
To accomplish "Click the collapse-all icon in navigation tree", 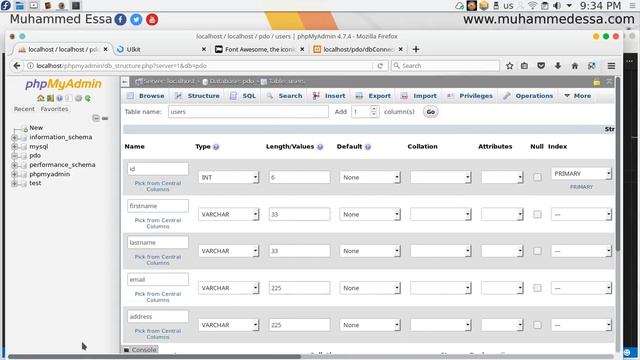I will click(x=96, y=118).
